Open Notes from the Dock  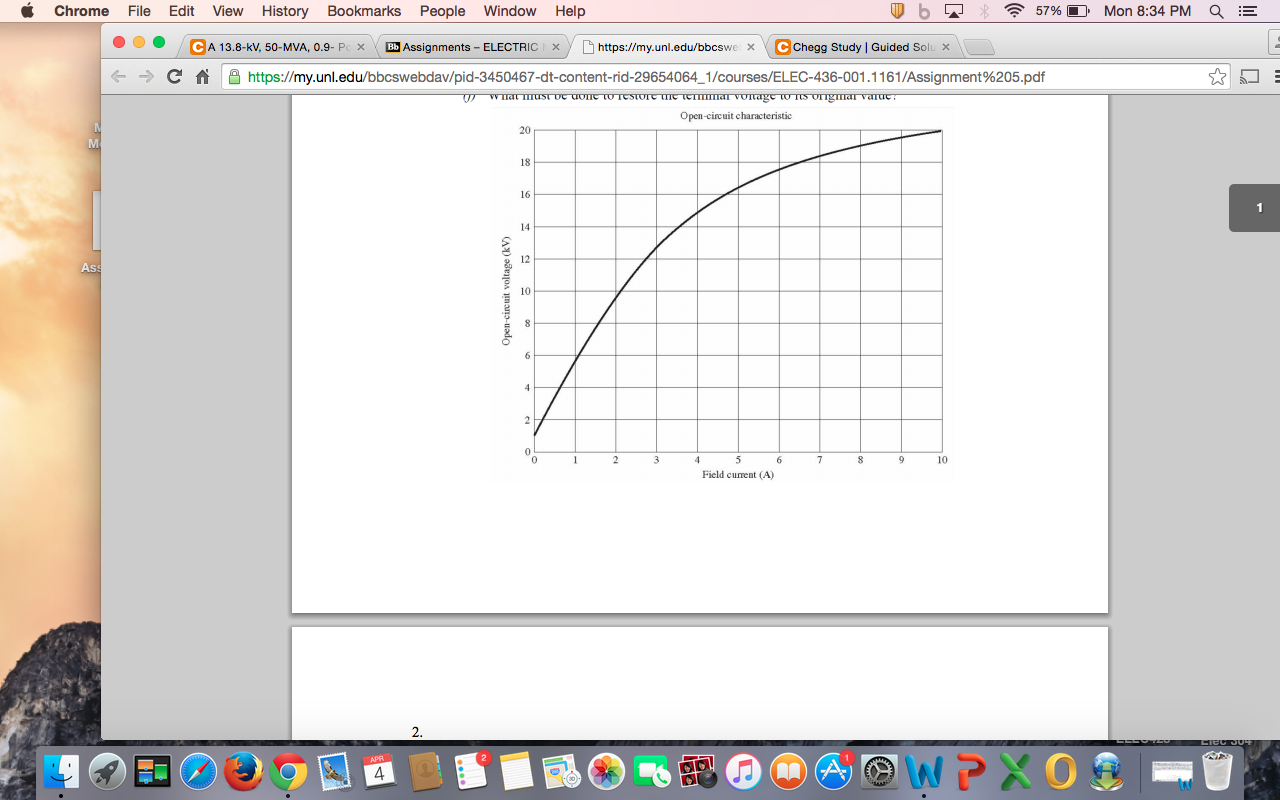coord(516,771)
